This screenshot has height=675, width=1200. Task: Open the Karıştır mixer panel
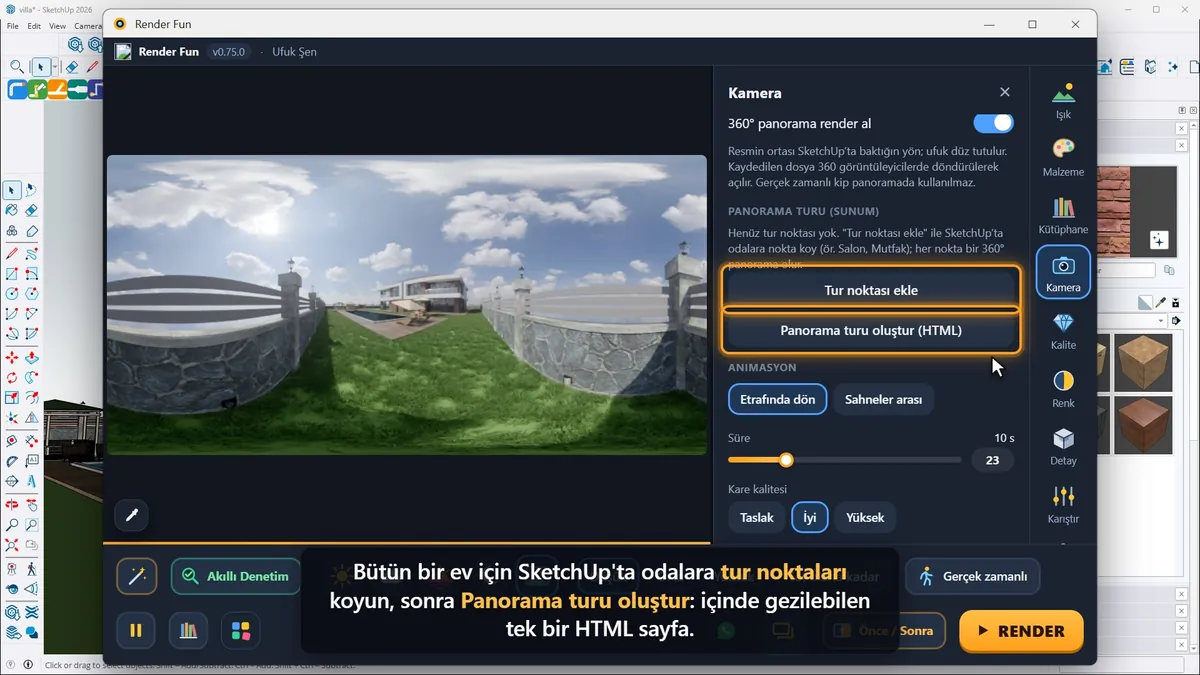[1063, 504]
